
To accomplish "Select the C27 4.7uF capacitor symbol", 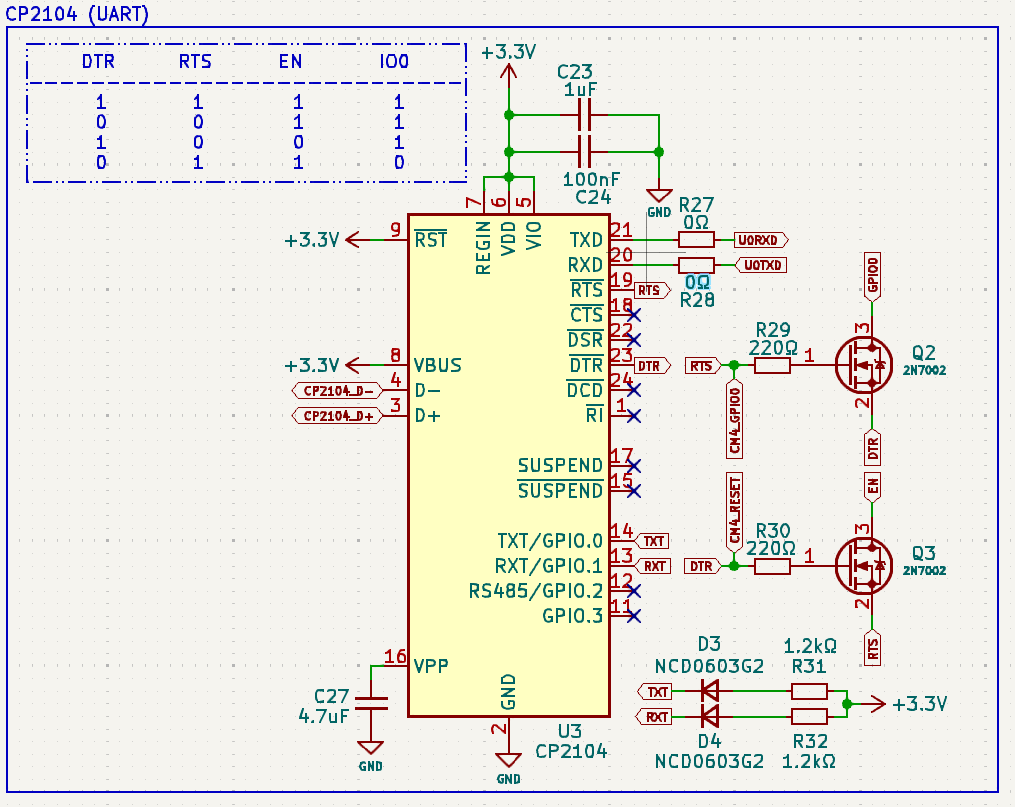I will [371, 703].
